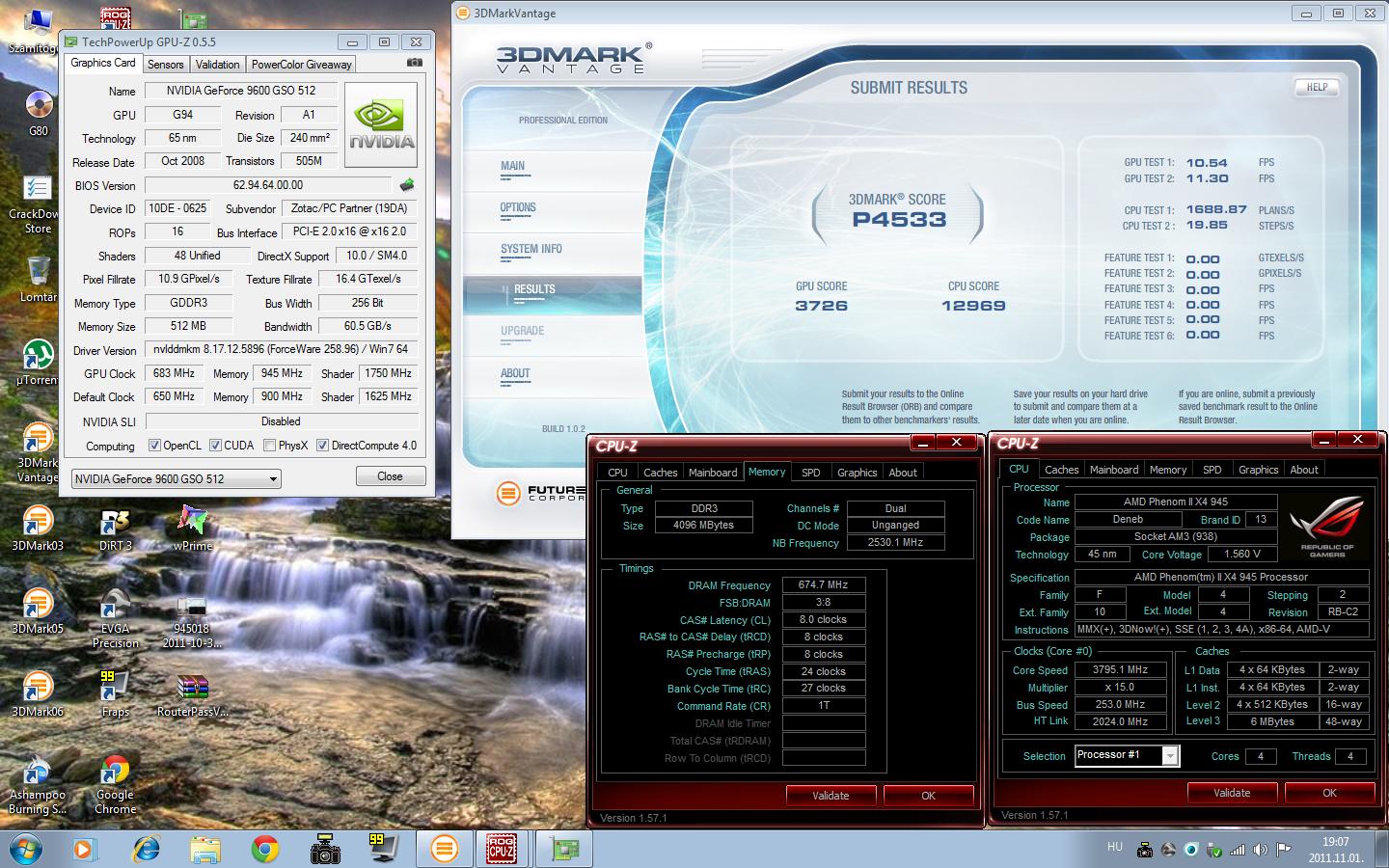Screen dimensions: 1389x868
Task: Toggle the DirectCompute 4.0 checkbox
Action: click(x=323, y=446)
